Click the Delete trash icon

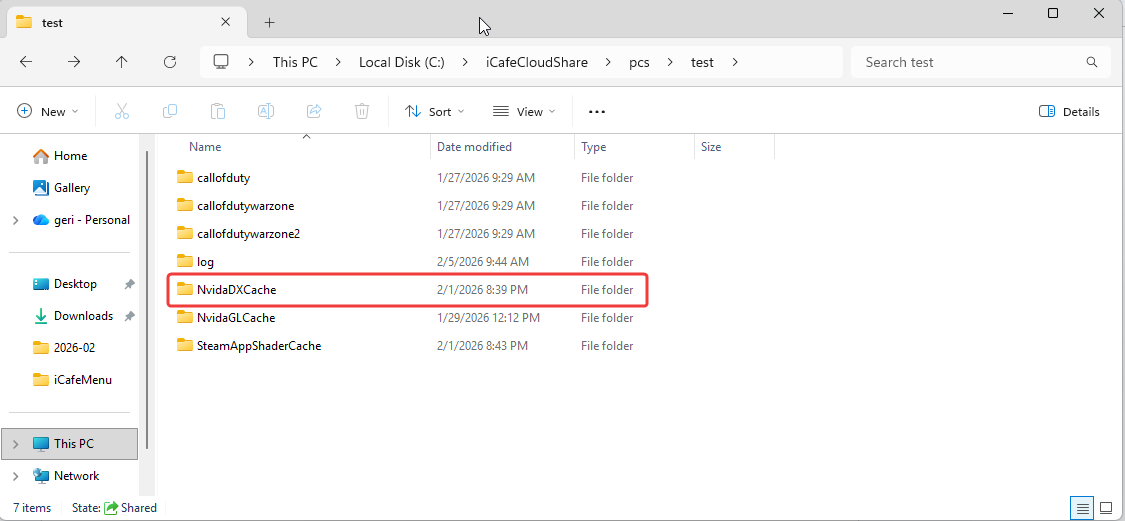362,112
